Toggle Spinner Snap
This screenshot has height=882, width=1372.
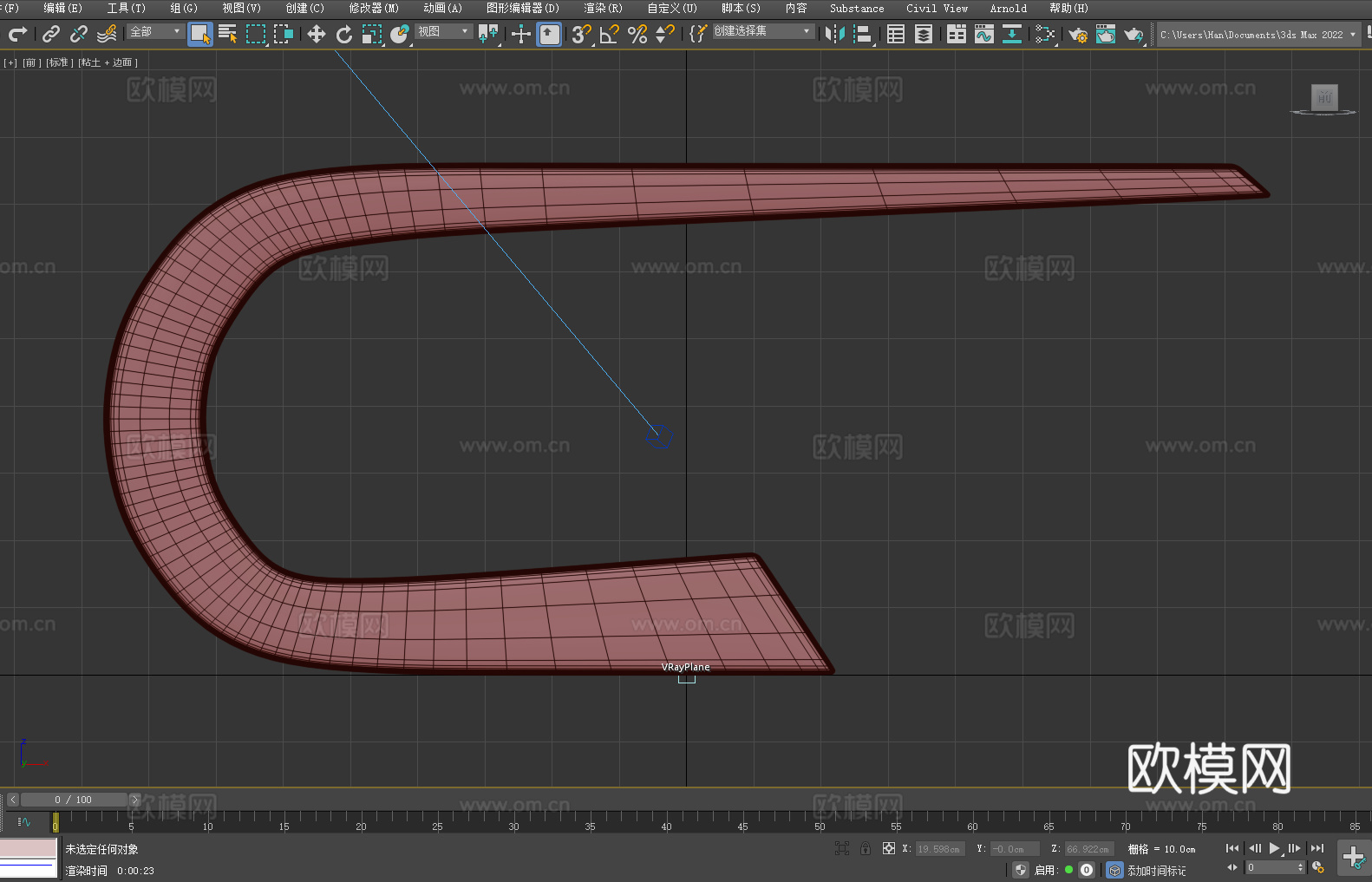(x=665, y=34)
